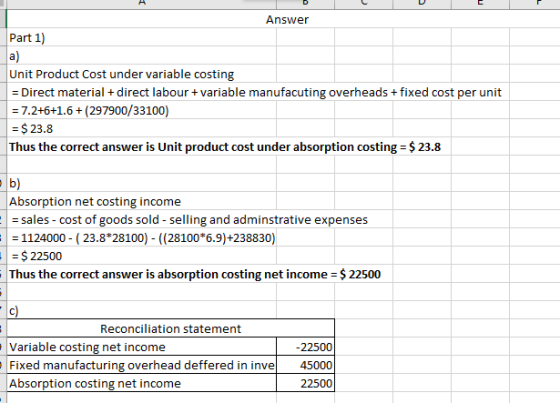Select 'Unit Product Cost under variable costing' cell

click(141, 74)
